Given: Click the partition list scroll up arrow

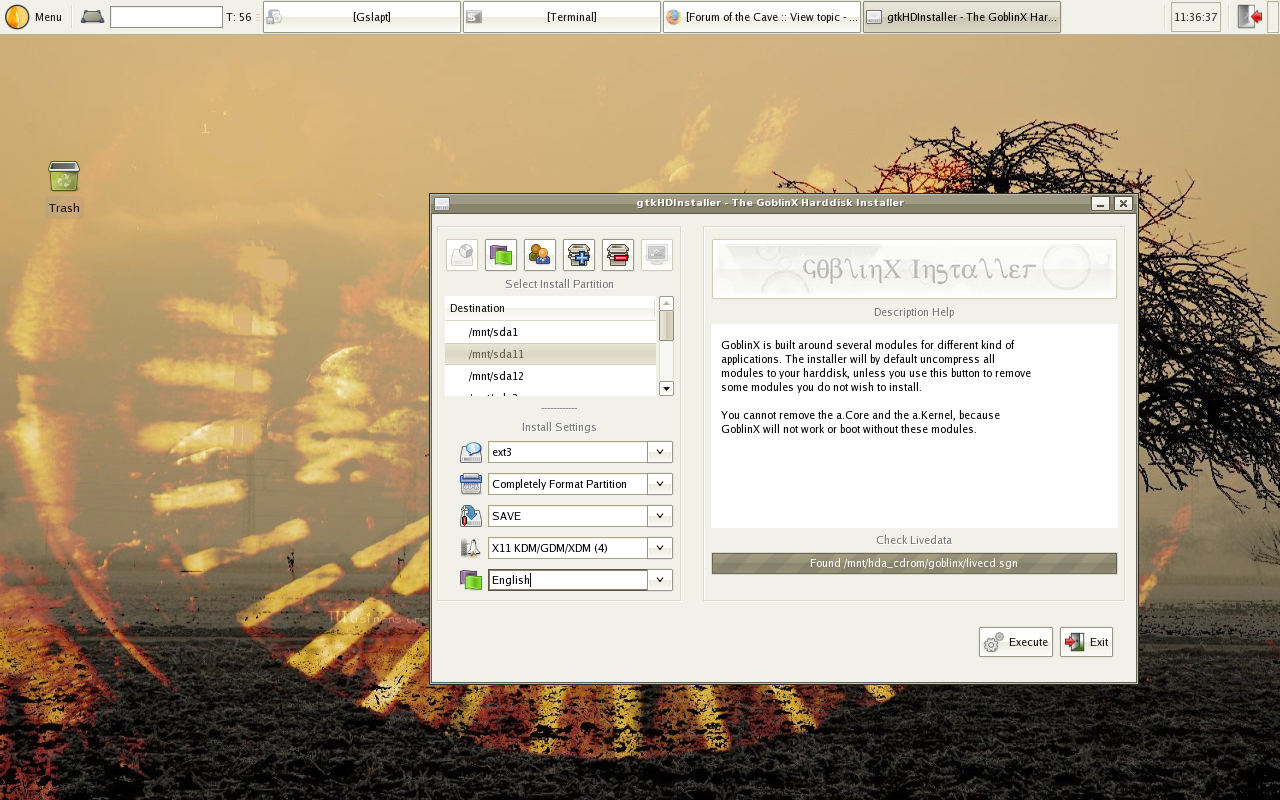Looking at the screenshot, I should tap(667, 303).
